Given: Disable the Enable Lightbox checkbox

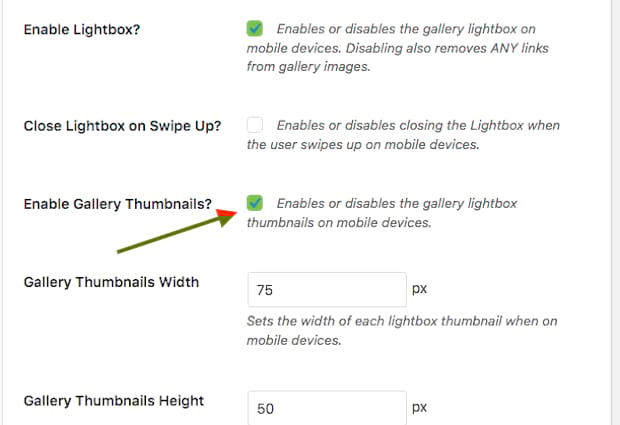Looking at the screenshot, I should (x=255, y=29).
